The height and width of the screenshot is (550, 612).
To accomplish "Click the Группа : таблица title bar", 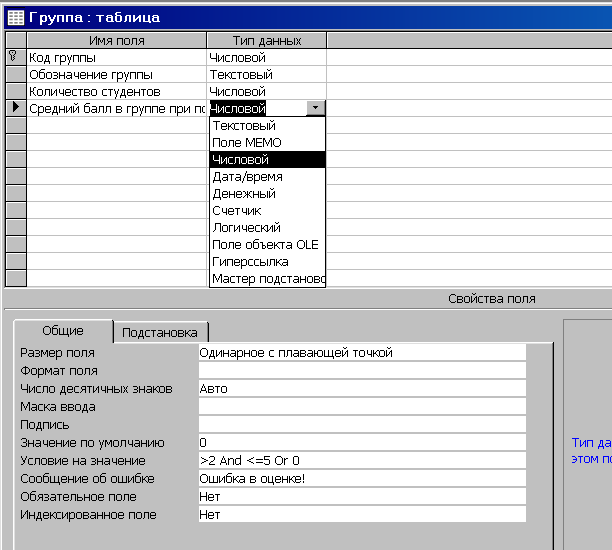I will [x=308, y=18].
